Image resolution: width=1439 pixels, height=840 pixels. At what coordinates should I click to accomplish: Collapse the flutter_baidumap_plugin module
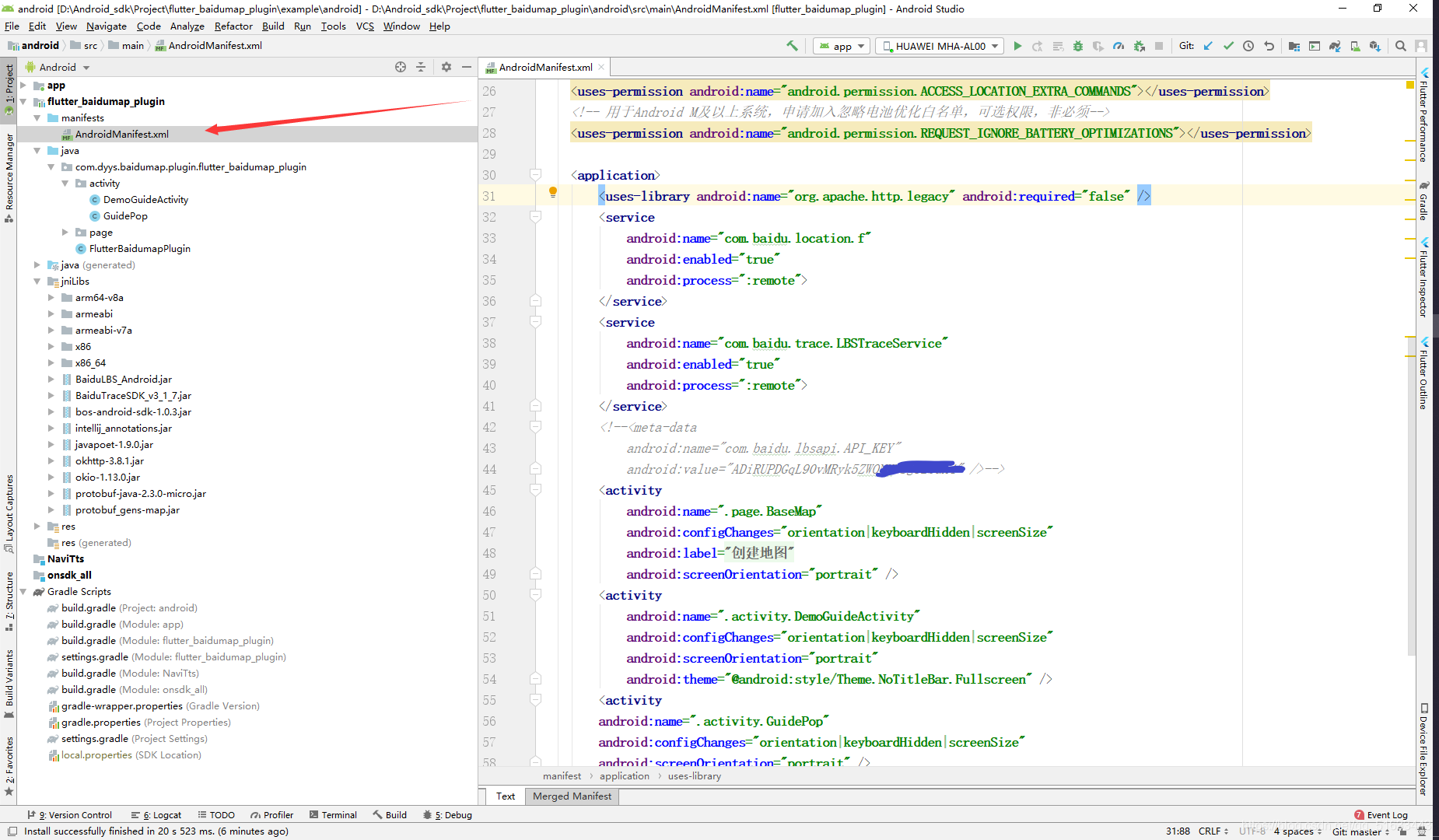click(x=23, y=101)
